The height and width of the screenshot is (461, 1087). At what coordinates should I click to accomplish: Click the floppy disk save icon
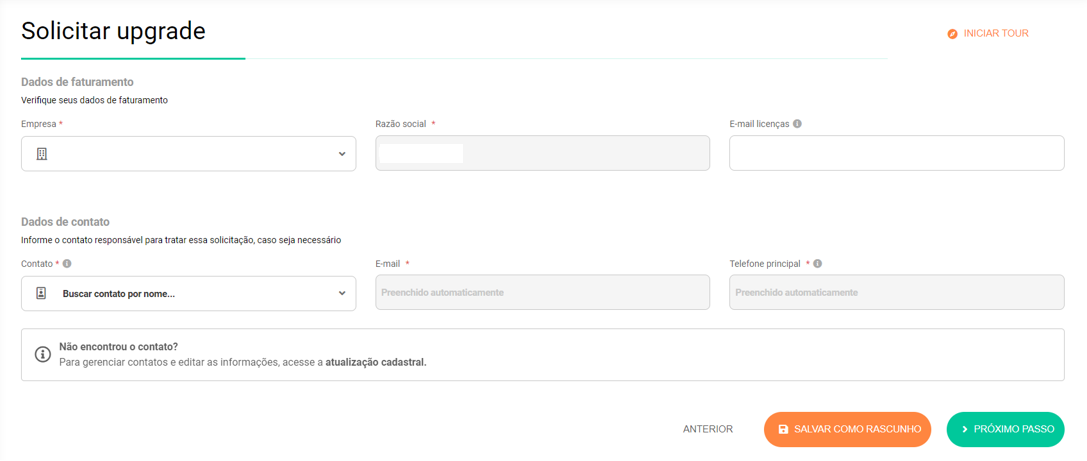(783, 430)
